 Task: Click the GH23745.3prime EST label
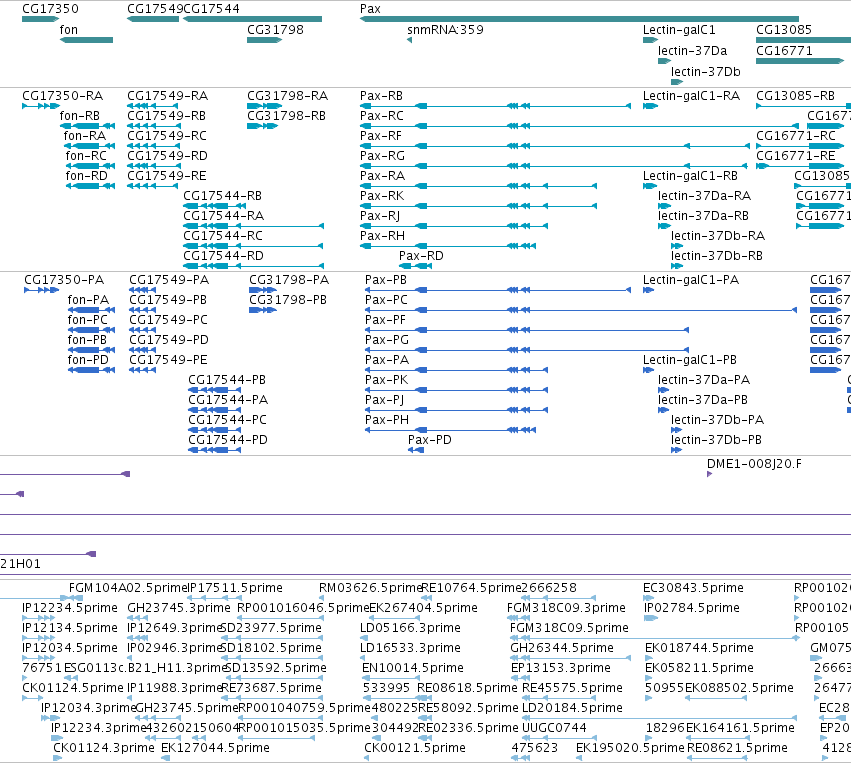179,608
